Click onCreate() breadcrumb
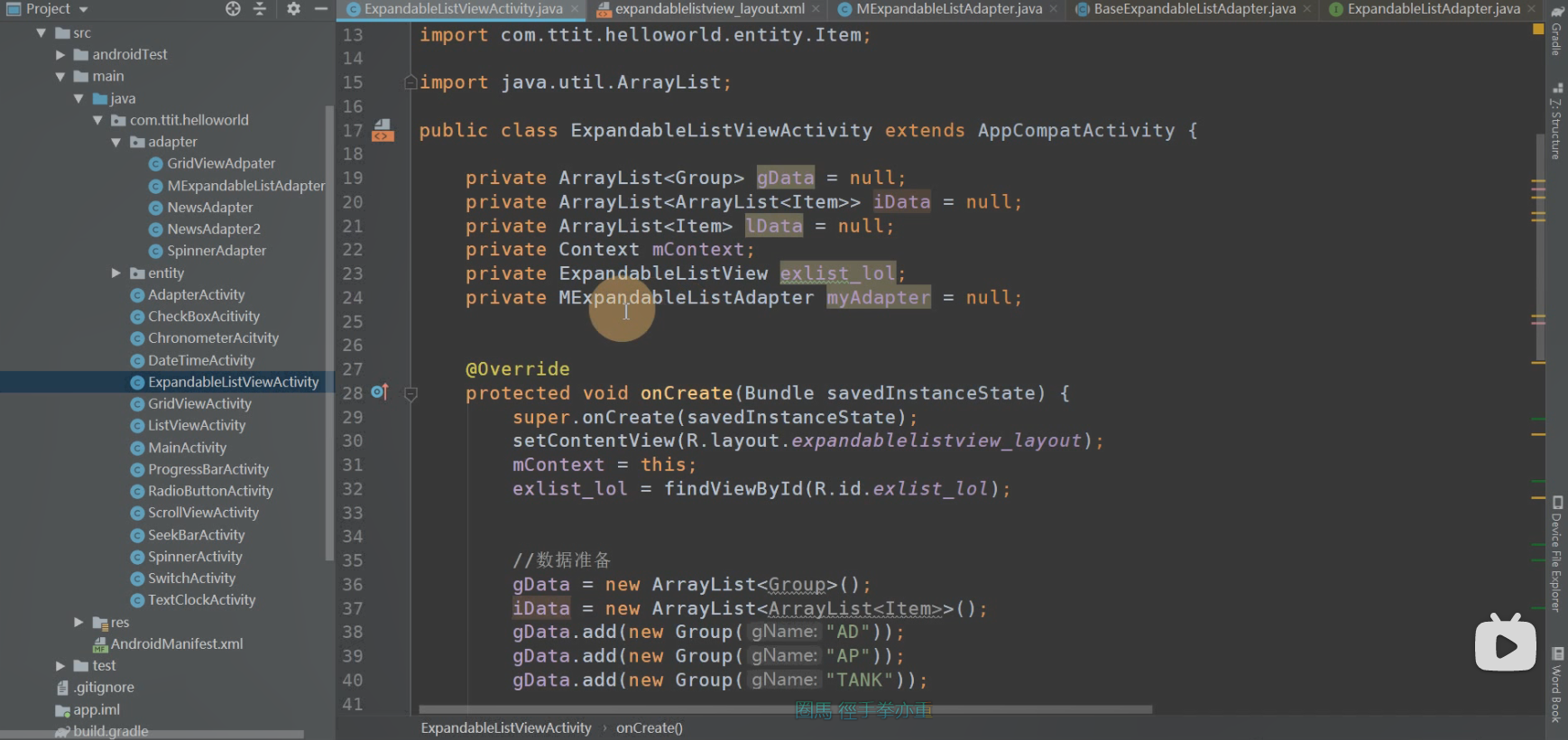 [650, 728]
